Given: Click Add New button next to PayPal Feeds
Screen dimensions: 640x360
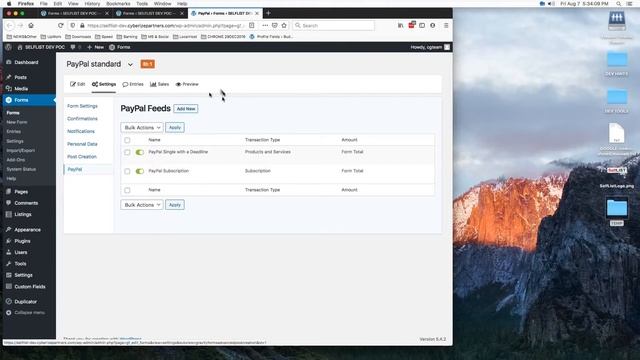Looking at the screenshot, I should [186, 109].
